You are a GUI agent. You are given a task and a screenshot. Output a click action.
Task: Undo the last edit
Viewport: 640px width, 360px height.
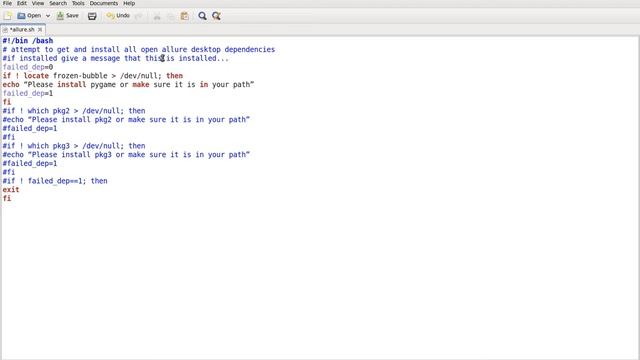118,16
